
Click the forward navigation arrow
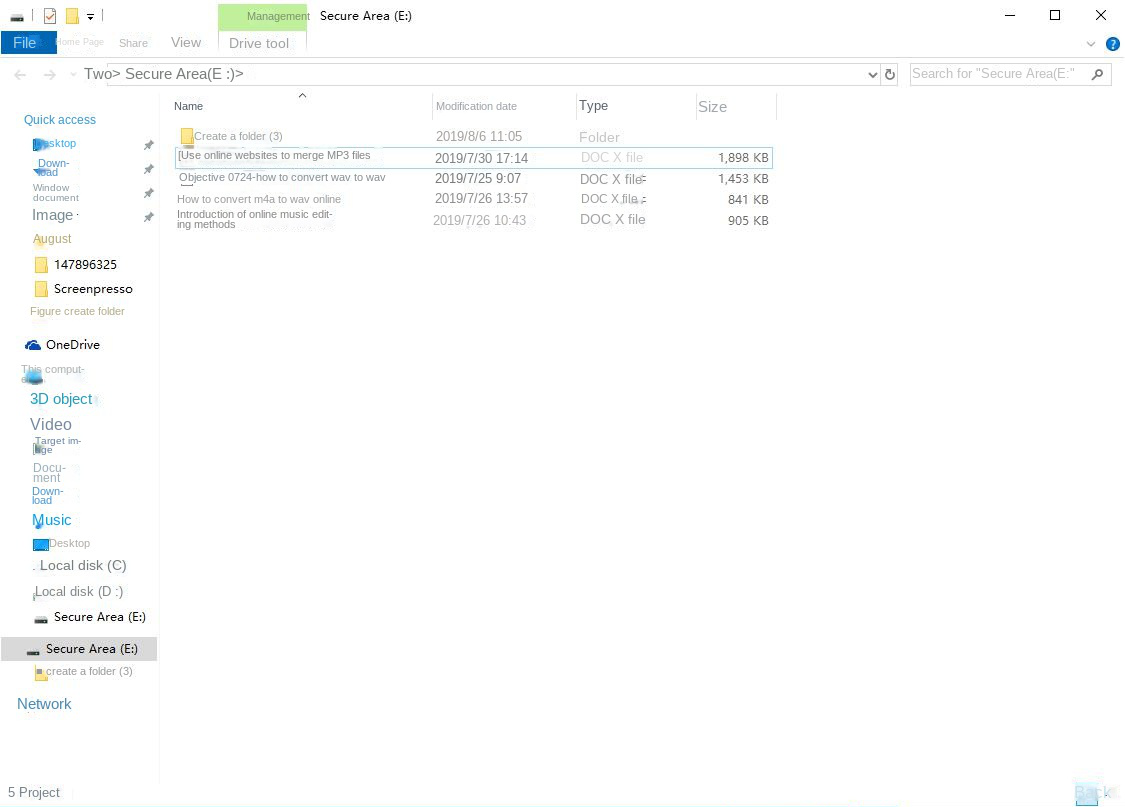click(49, 75)
